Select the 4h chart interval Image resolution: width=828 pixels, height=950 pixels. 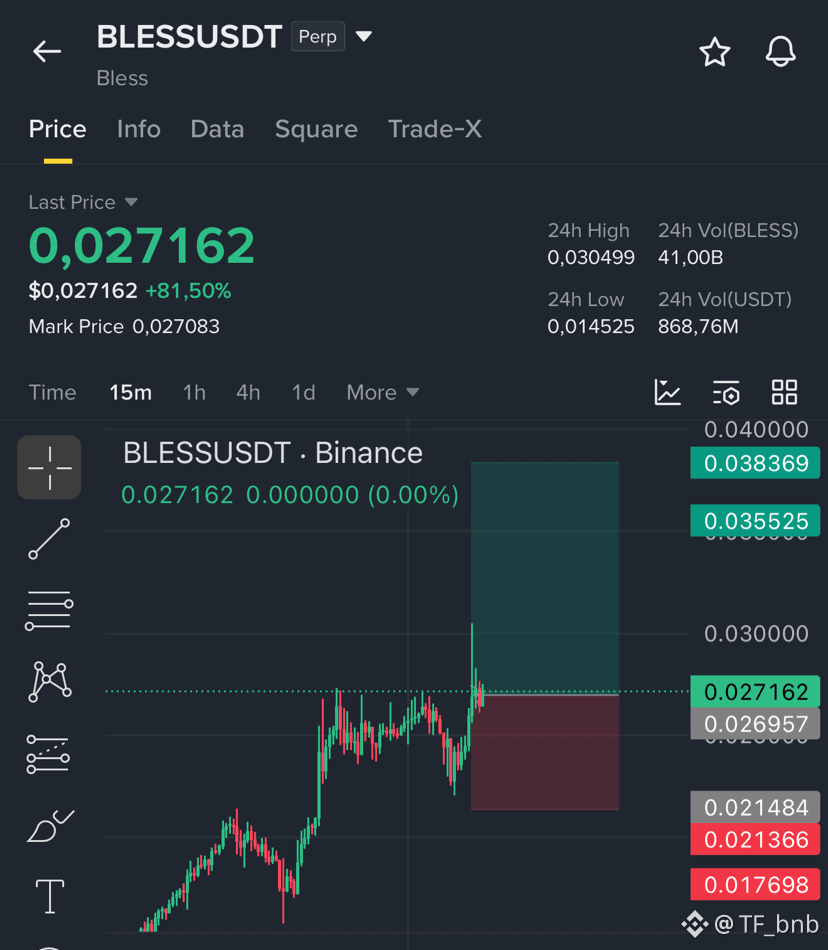pos(248,393)
